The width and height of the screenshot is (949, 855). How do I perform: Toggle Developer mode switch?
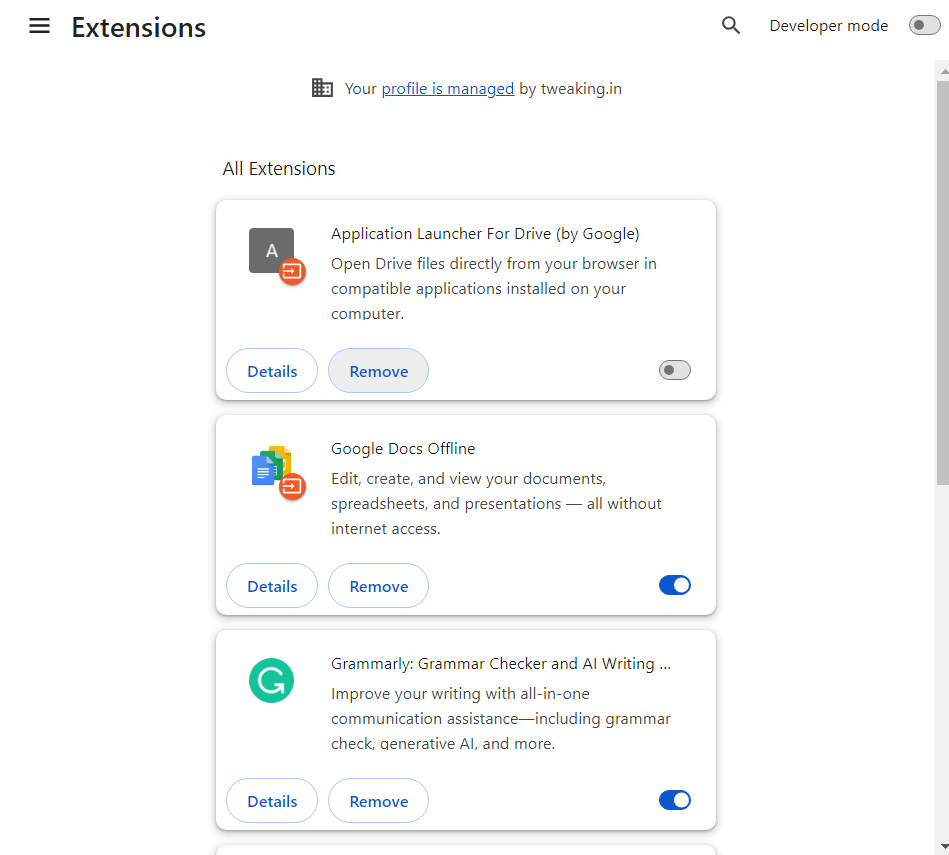[924, 26]
